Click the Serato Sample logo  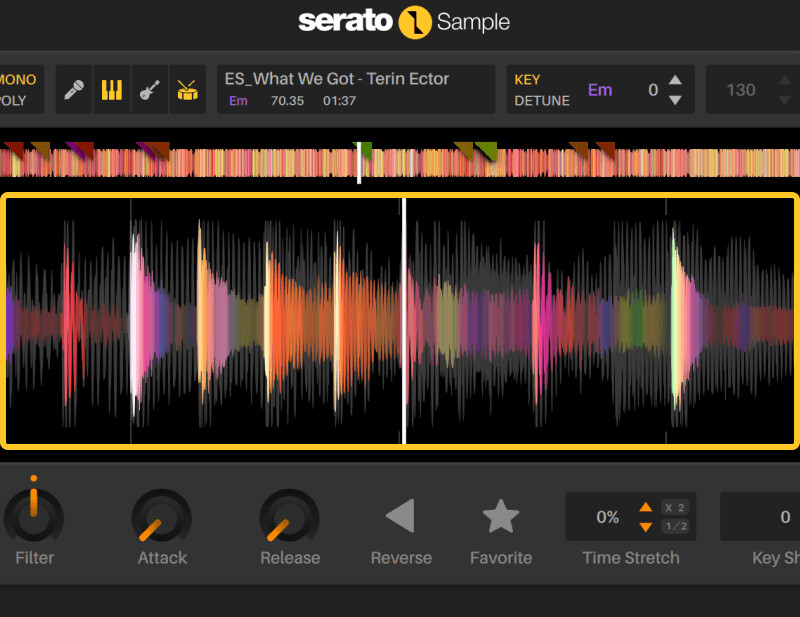(x=400, y=22)
